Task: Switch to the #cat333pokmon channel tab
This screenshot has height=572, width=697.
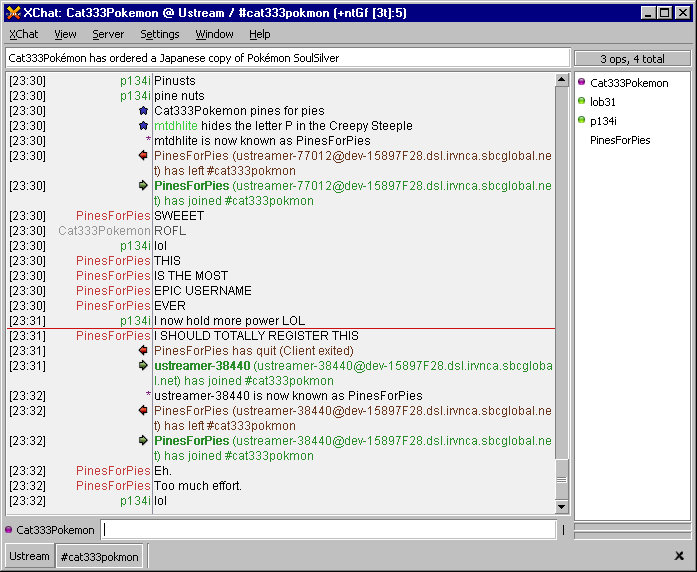Action: pyautogui.click(x=100, y=556)
